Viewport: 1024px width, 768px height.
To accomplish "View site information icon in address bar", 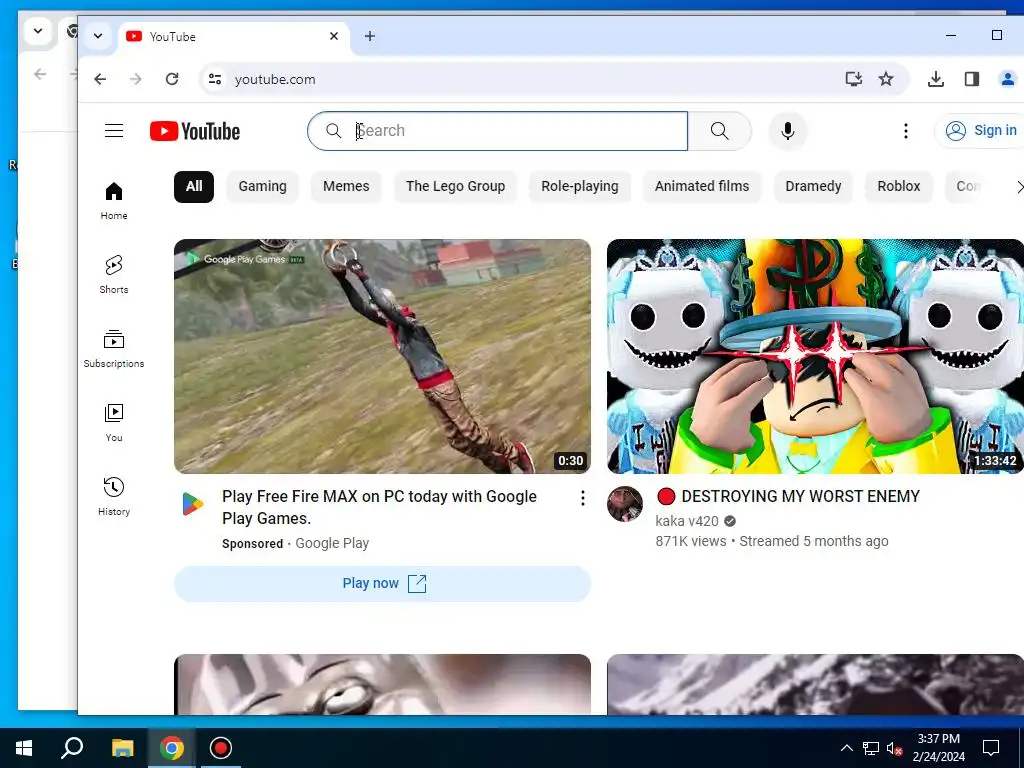I will coord(215,79).
